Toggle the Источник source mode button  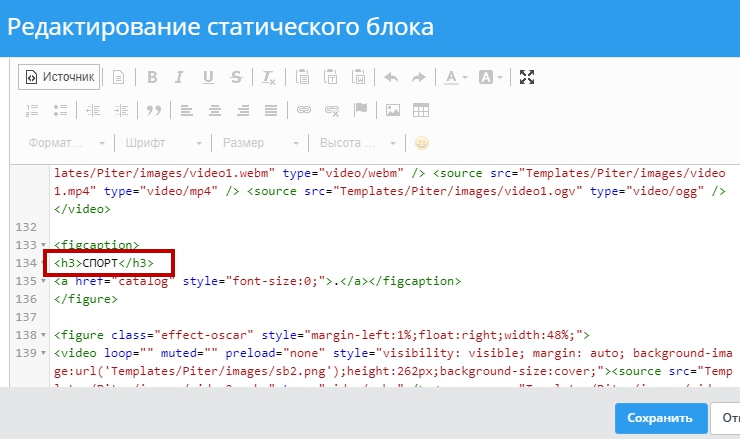point(59,77)
